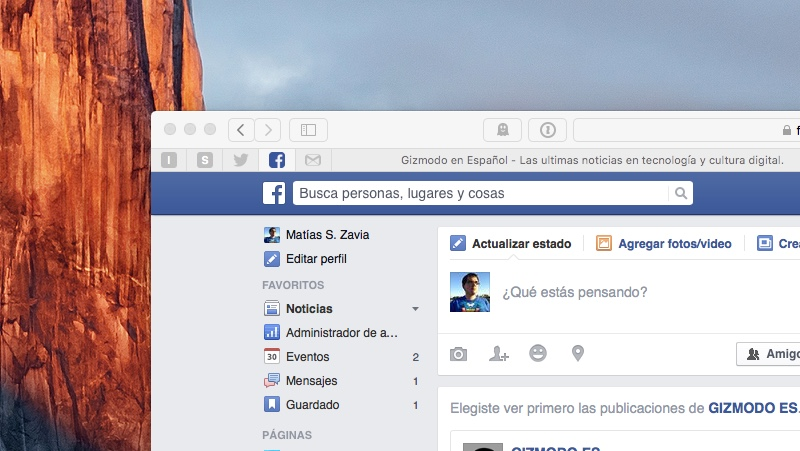Click the Actualizar estado pencil icon
This screenshot has height=451, width=800.
point(458,243)
